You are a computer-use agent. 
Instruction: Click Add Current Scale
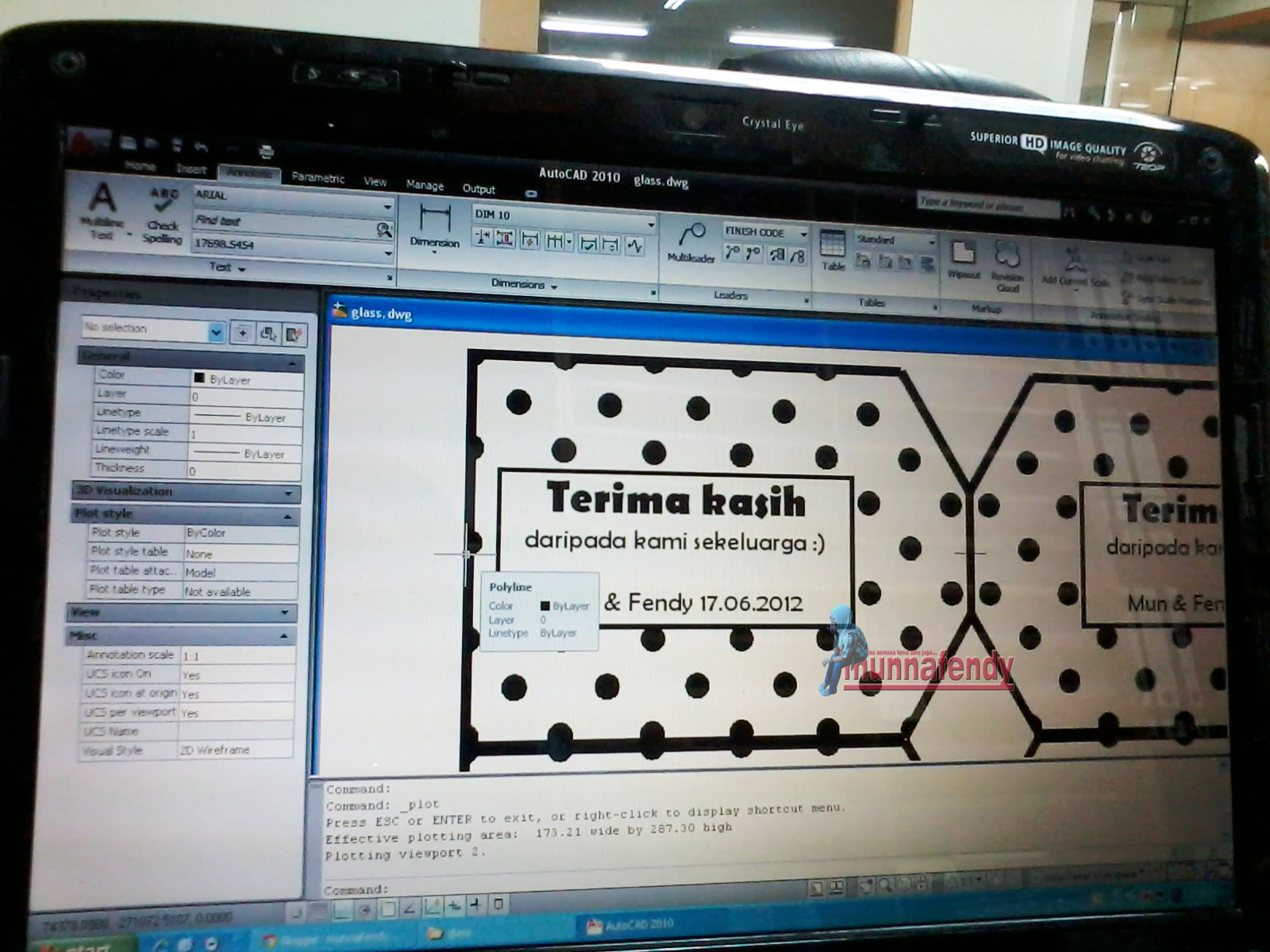[1075, 267]
